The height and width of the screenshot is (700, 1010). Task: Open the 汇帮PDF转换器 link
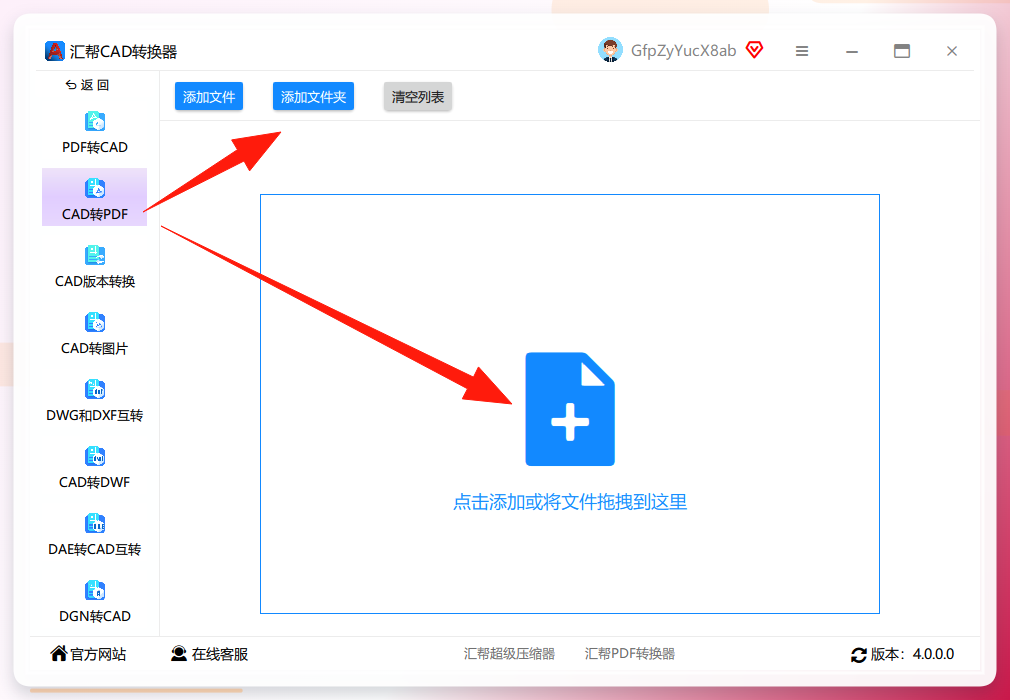click(630, 654)
